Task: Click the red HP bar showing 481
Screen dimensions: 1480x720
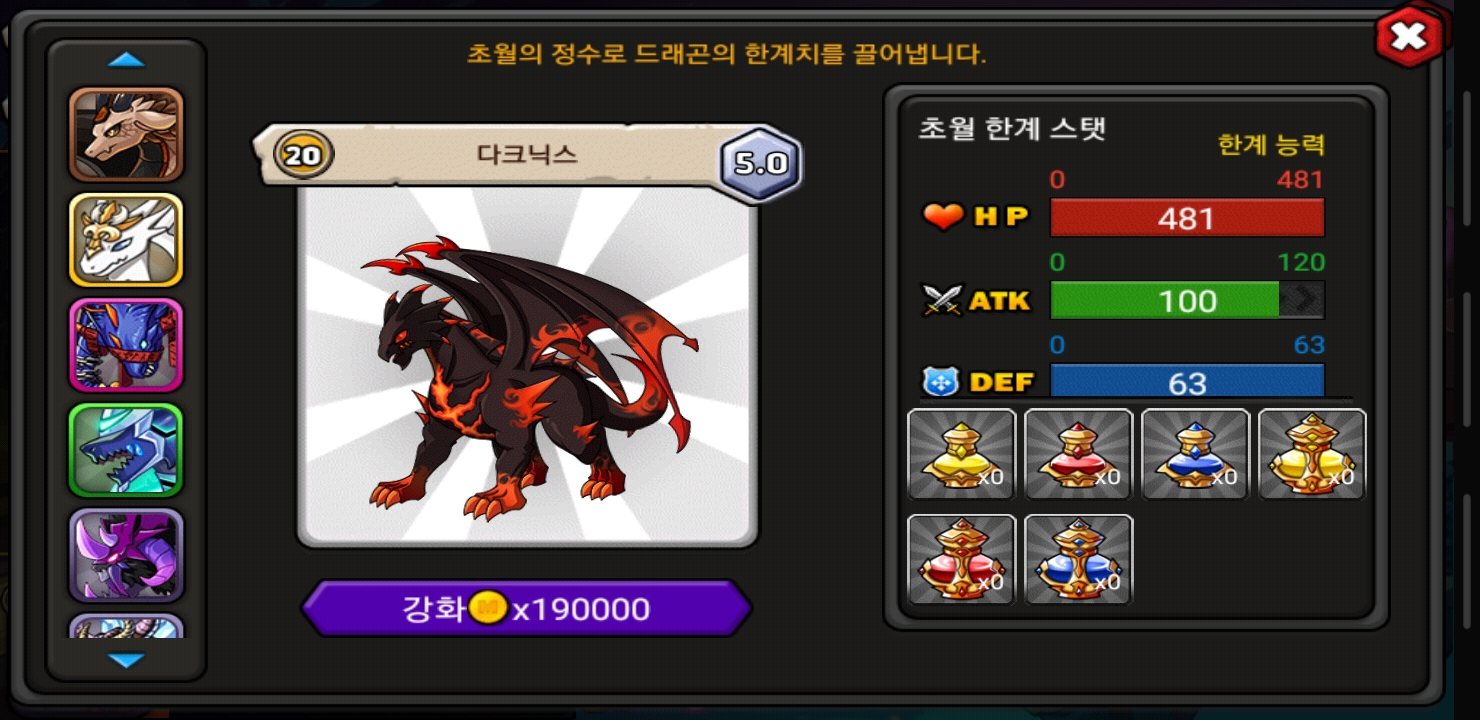Action: [1187, 218]
